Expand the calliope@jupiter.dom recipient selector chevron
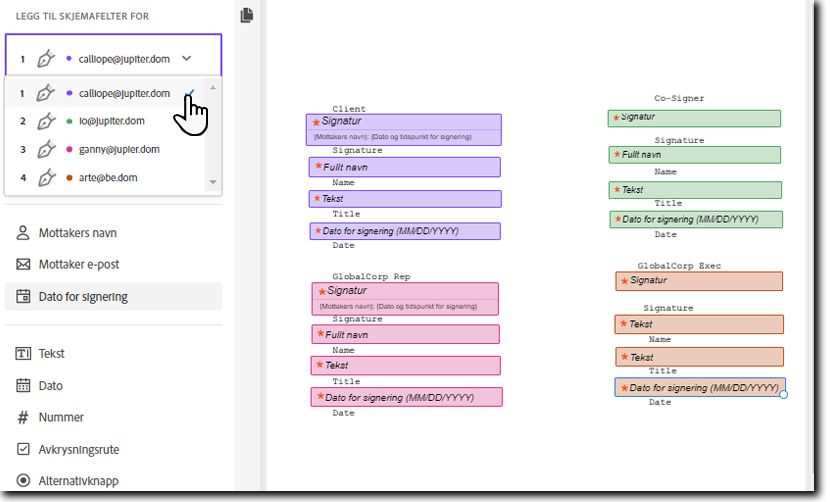This screenshot has height=502, width=830. 186,58
